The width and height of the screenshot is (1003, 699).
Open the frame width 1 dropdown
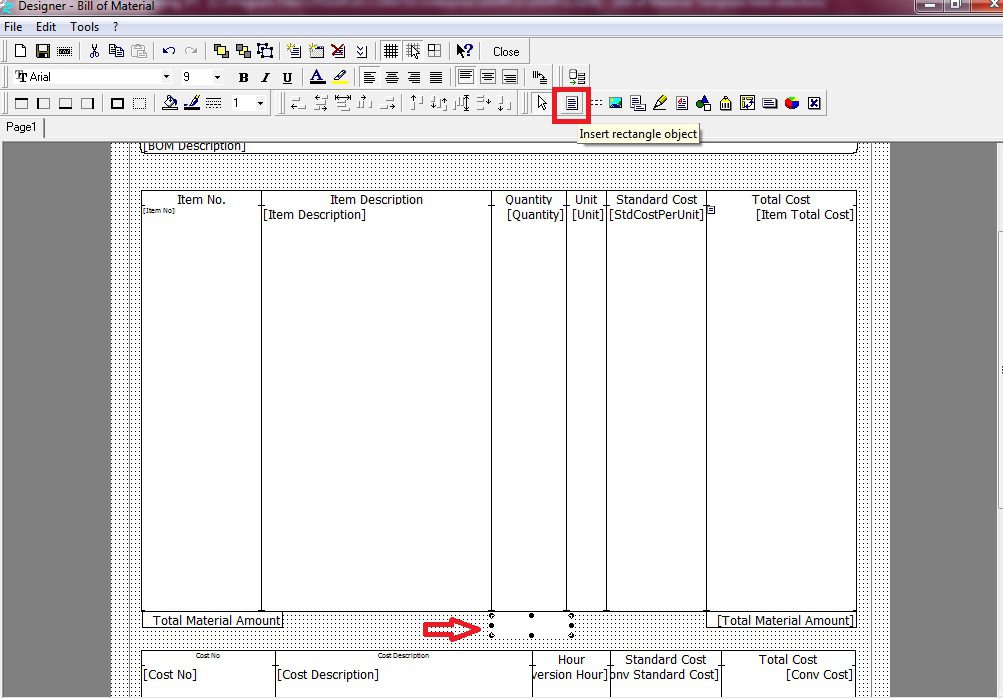click(260, 103)
